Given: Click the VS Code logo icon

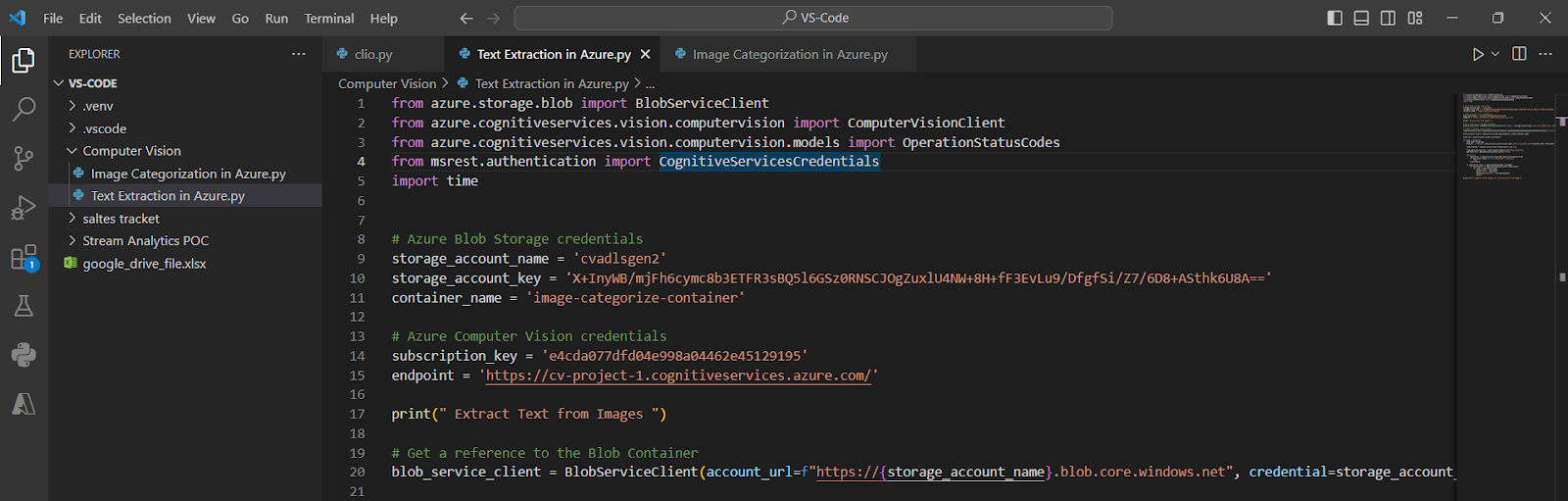Looking at the screenshot, I should 18,18.
